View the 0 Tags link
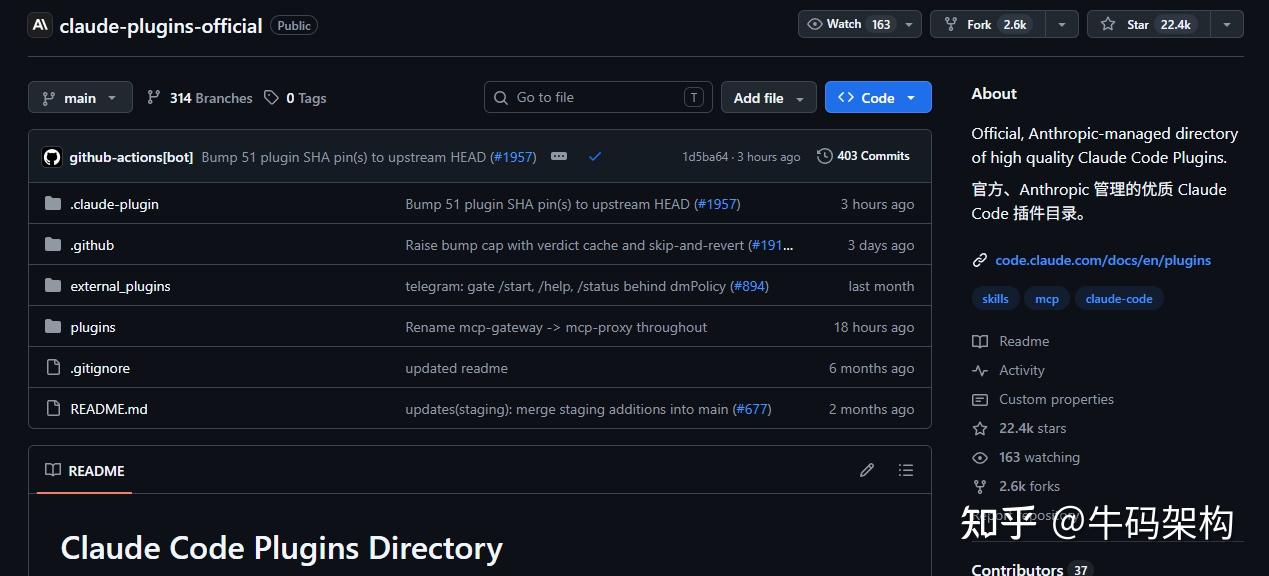1269x576 pixels. point(295,98)
